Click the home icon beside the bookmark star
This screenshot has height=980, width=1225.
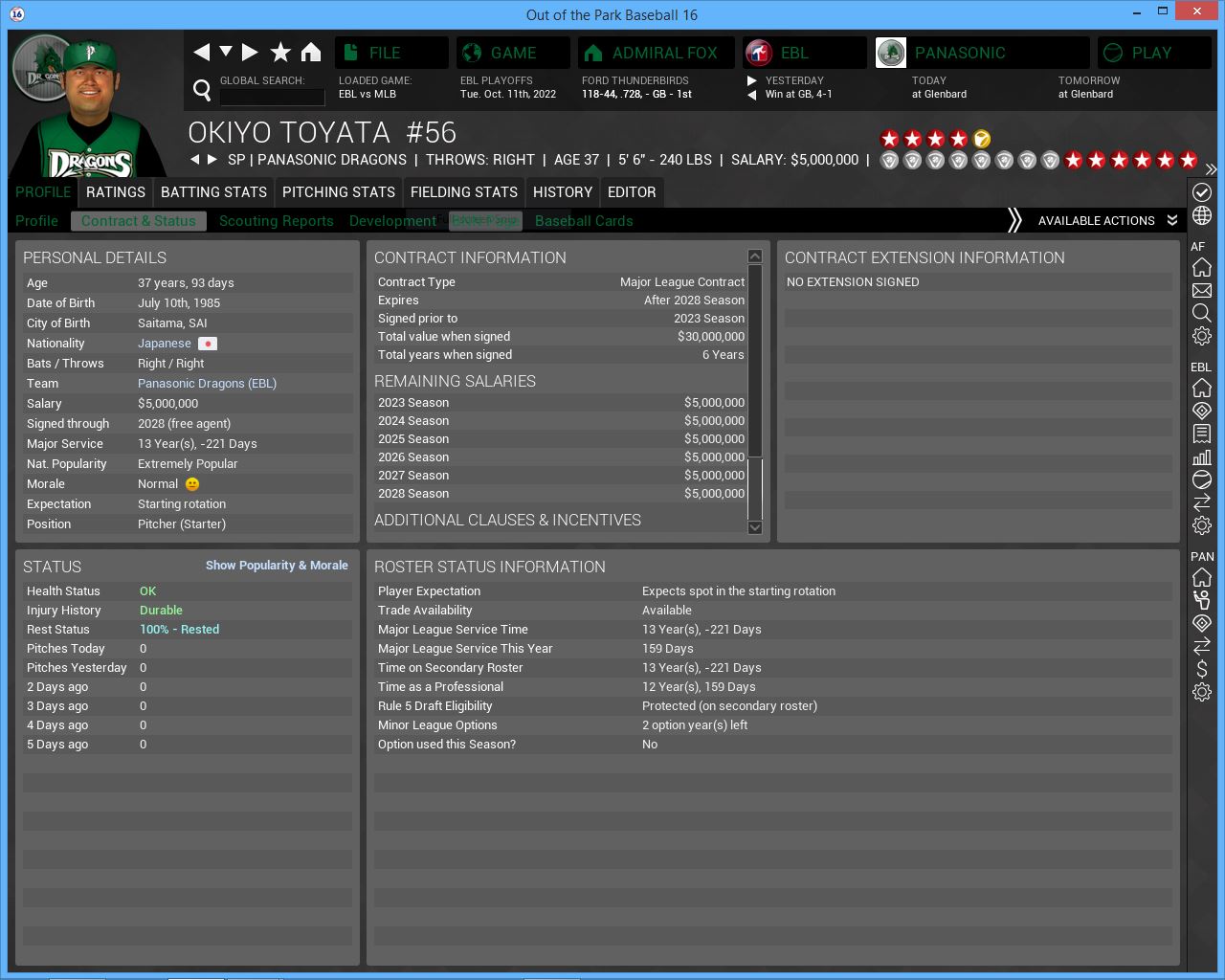311,53
